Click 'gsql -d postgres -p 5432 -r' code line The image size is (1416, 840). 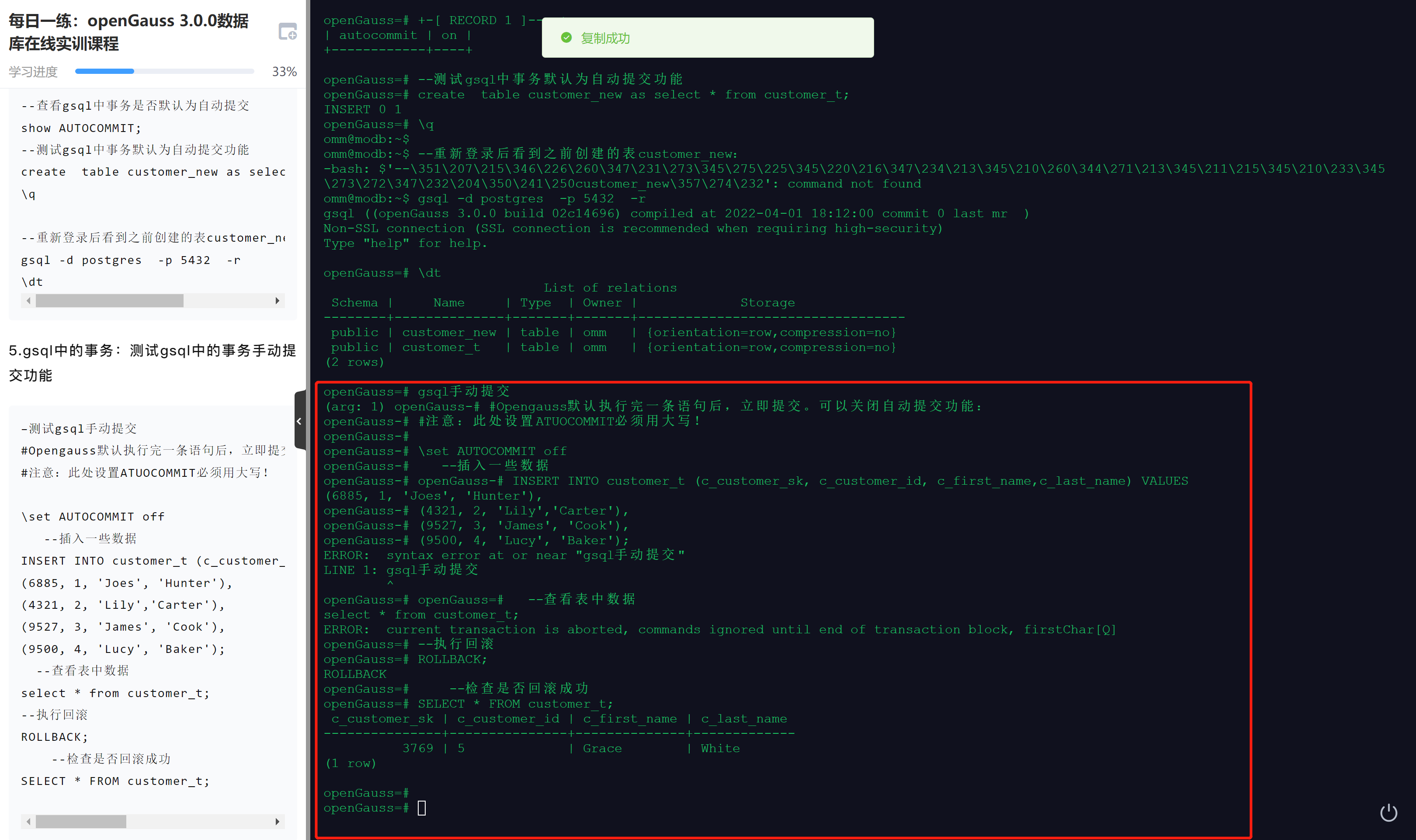pyautogui.click(x=131, y=260)
